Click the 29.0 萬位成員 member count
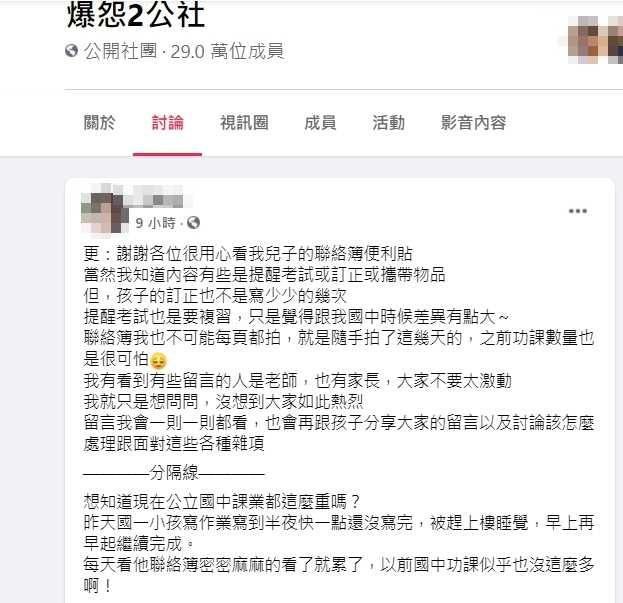The image size is (623, 603). (x=227, y=51)
